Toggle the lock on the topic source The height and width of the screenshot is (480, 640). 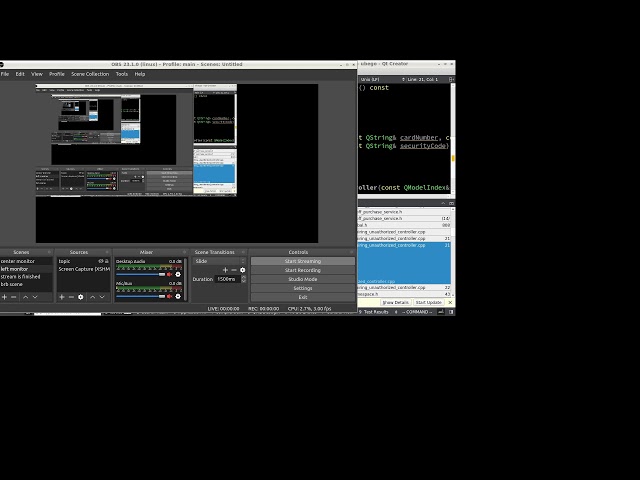click(x=107, y=261)
